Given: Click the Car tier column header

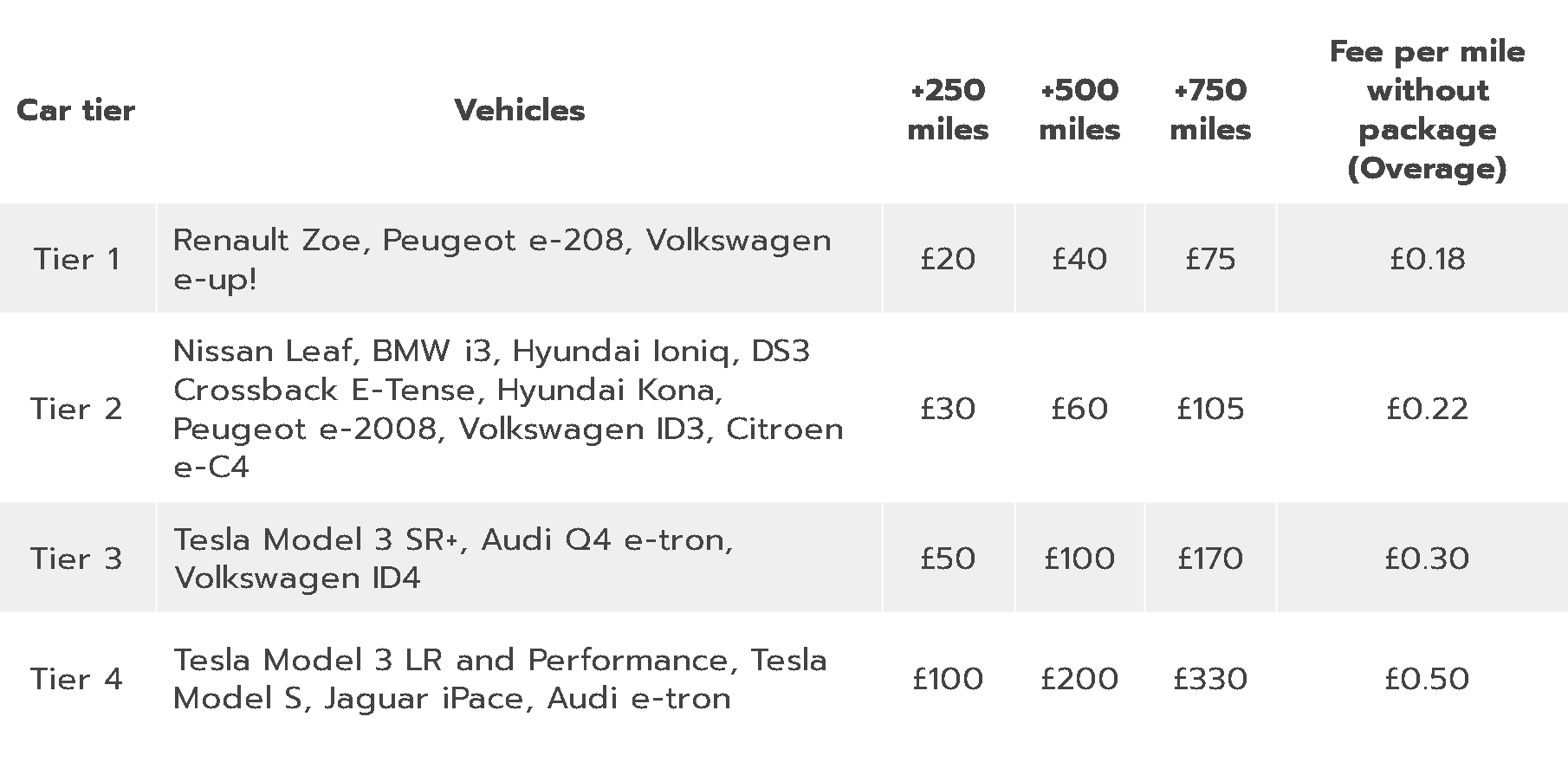Looking at the screenshot, I should coord(76,111).
